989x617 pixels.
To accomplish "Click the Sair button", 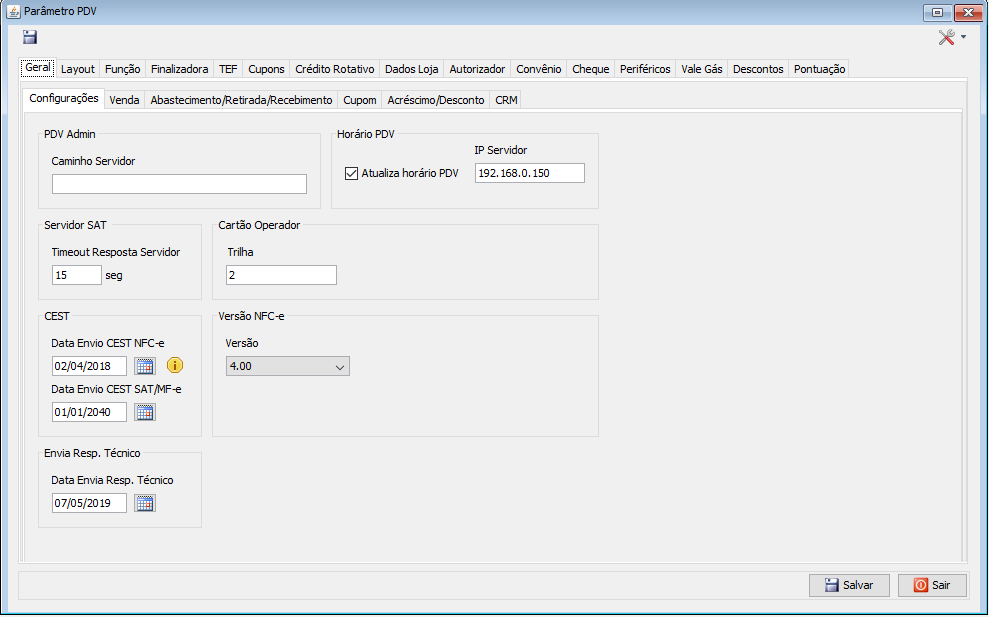I will coord(932,585).
